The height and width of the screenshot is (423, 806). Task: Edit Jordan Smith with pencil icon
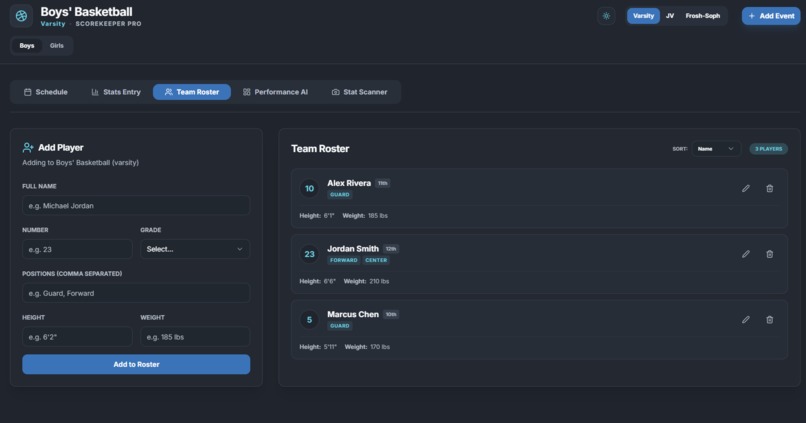click(x=745, y=254)
